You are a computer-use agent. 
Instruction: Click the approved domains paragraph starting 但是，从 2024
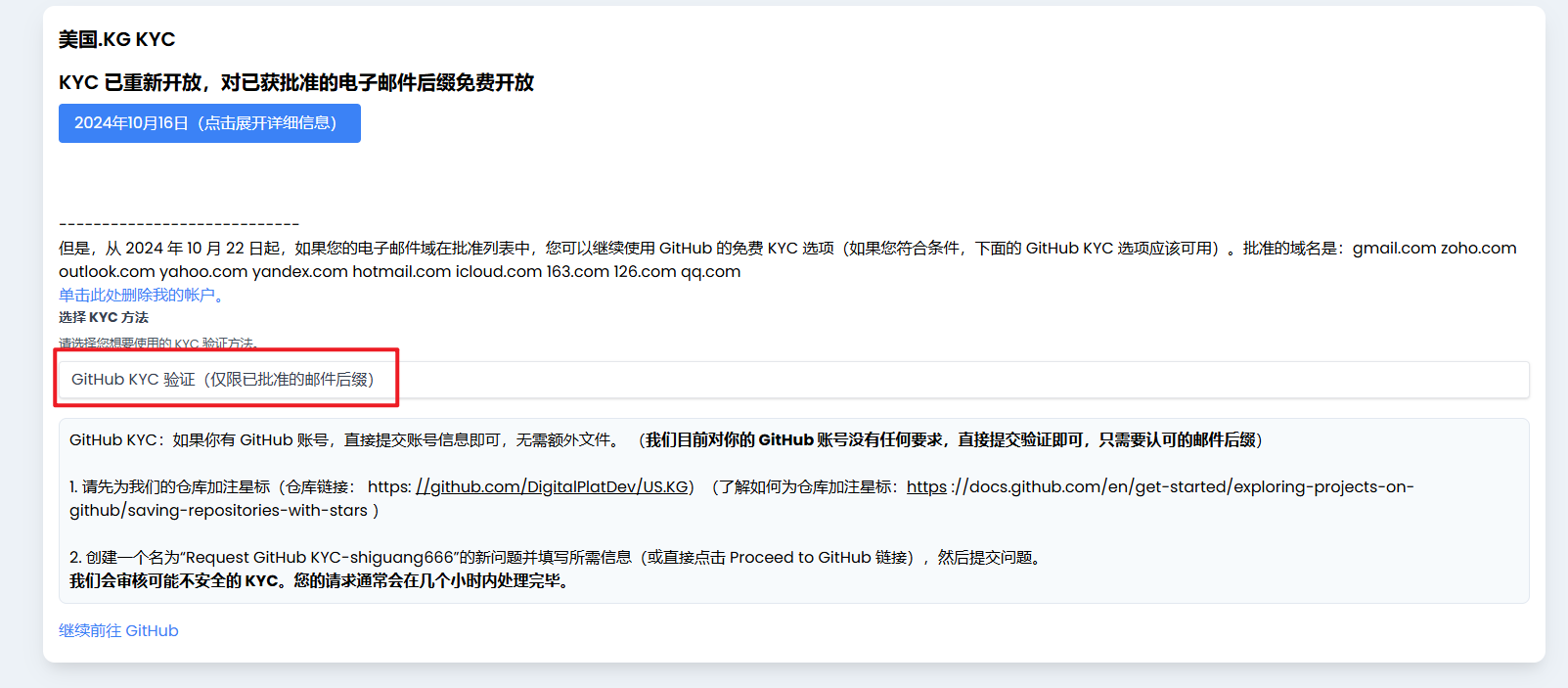coord(787,259)
